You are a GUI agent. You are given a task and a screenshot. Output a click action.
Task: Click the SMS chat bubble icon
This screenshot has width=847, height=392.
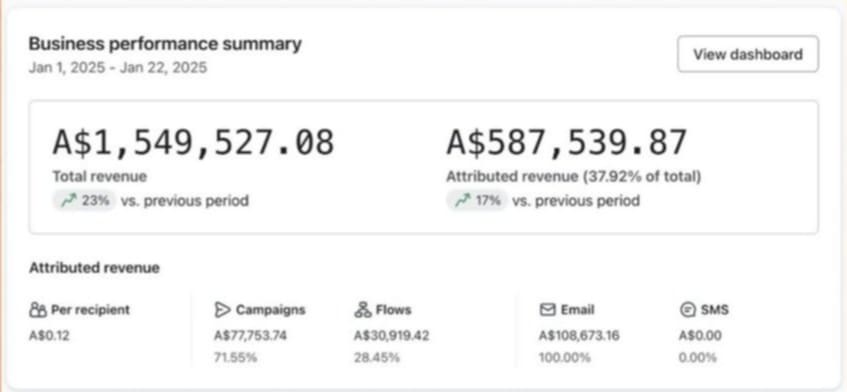point(687,310)
